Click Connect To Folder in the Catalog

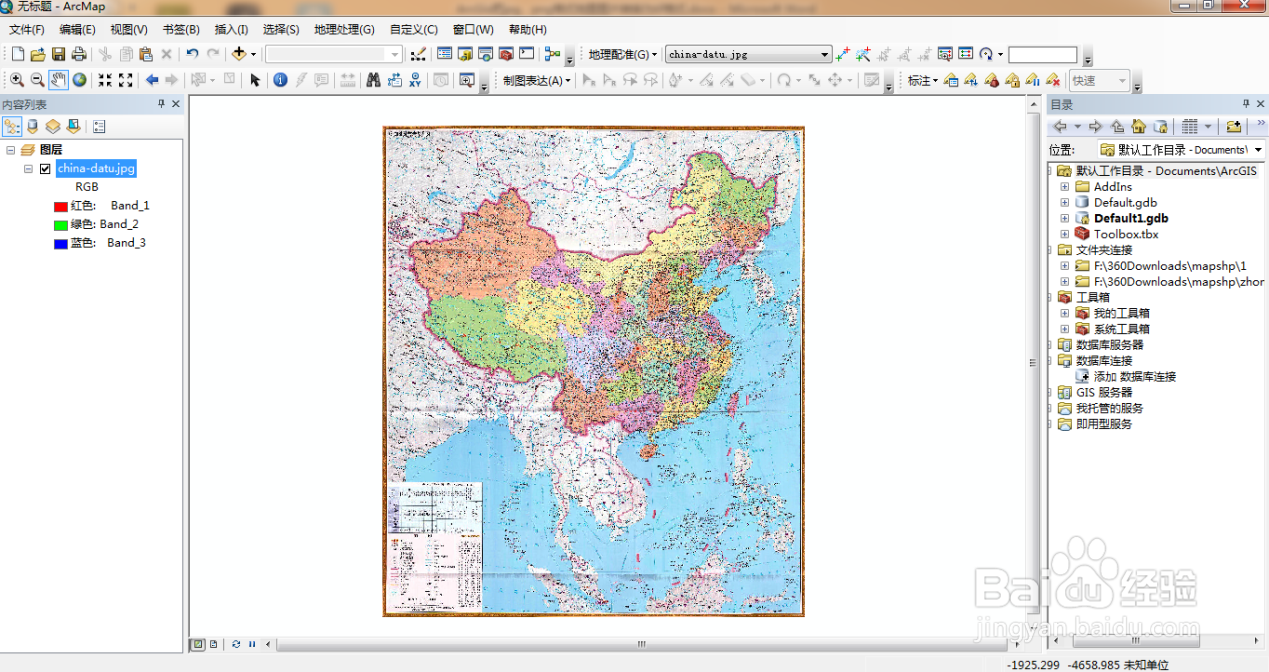point(1233,126)
